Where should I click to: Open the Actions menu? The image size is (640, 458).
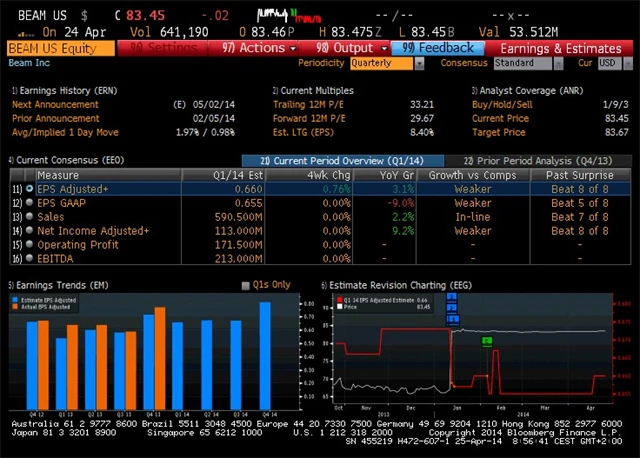(254, 47)
